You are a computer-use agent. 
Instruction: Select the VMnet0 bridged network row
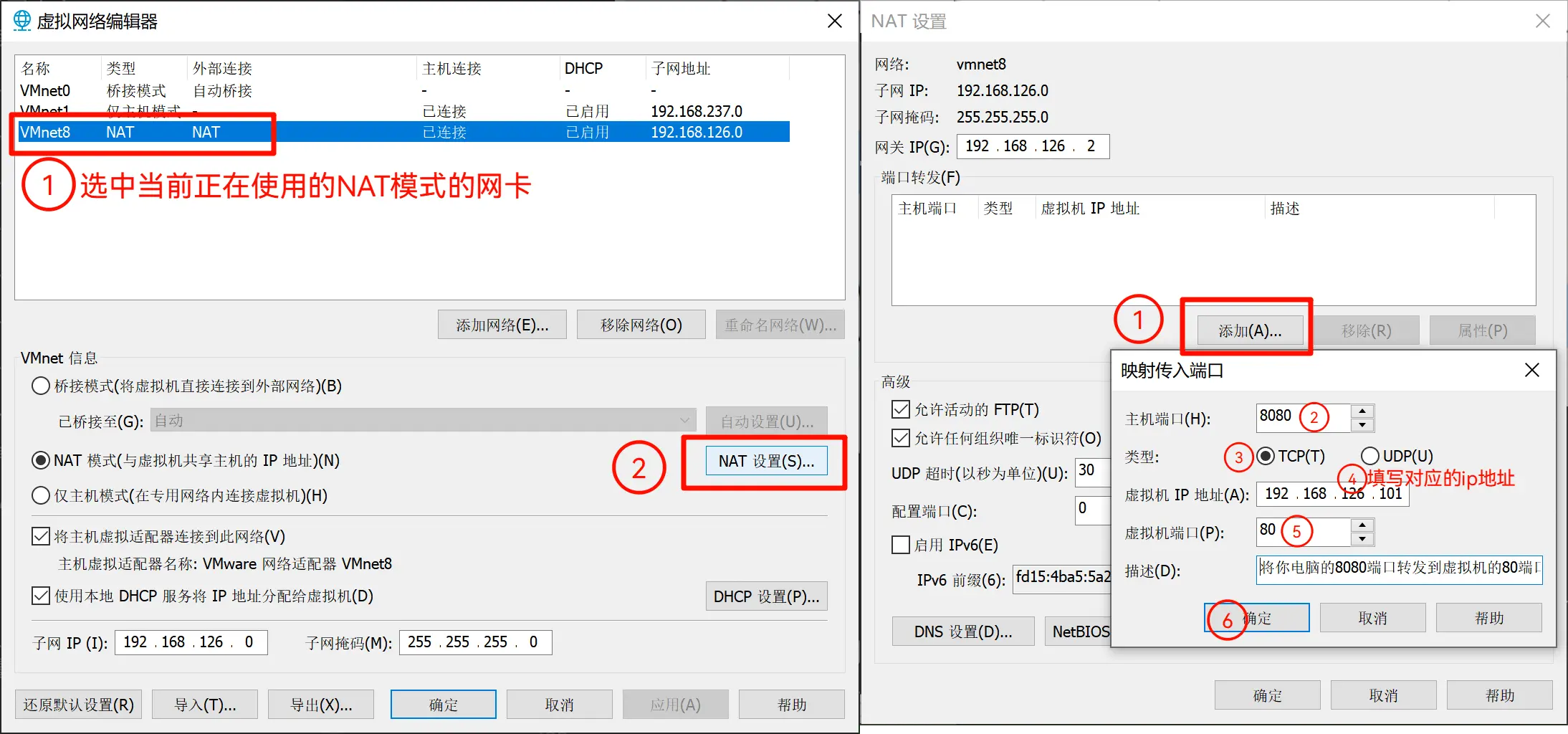403,90
